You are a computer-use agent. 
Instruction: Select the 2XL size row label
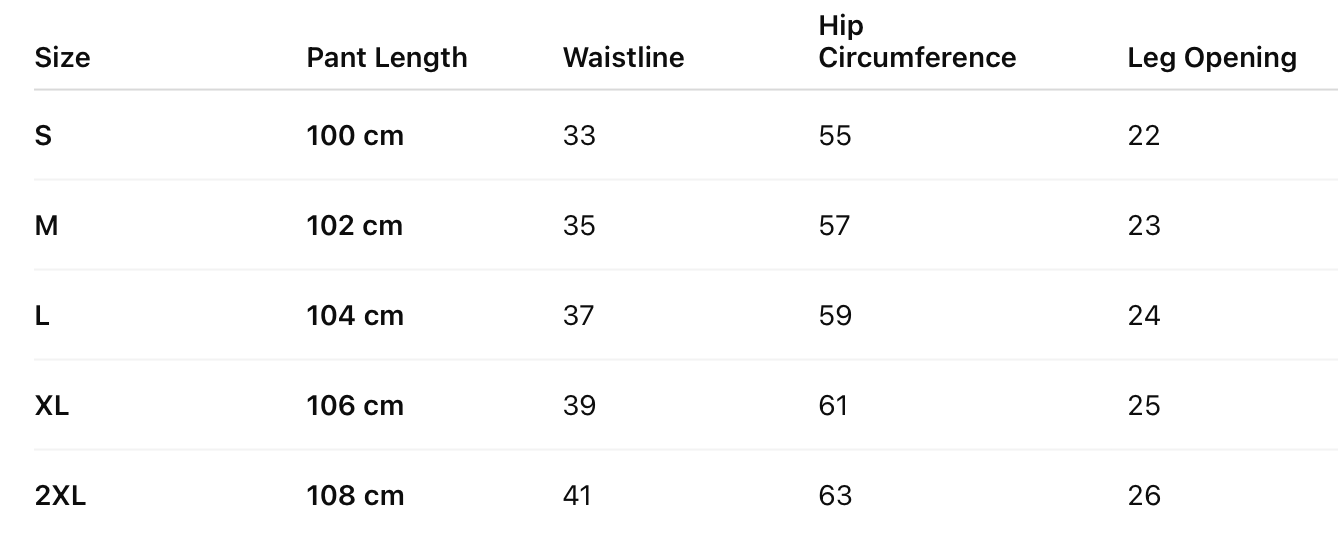pyautogui.click(x=60, y=495)
